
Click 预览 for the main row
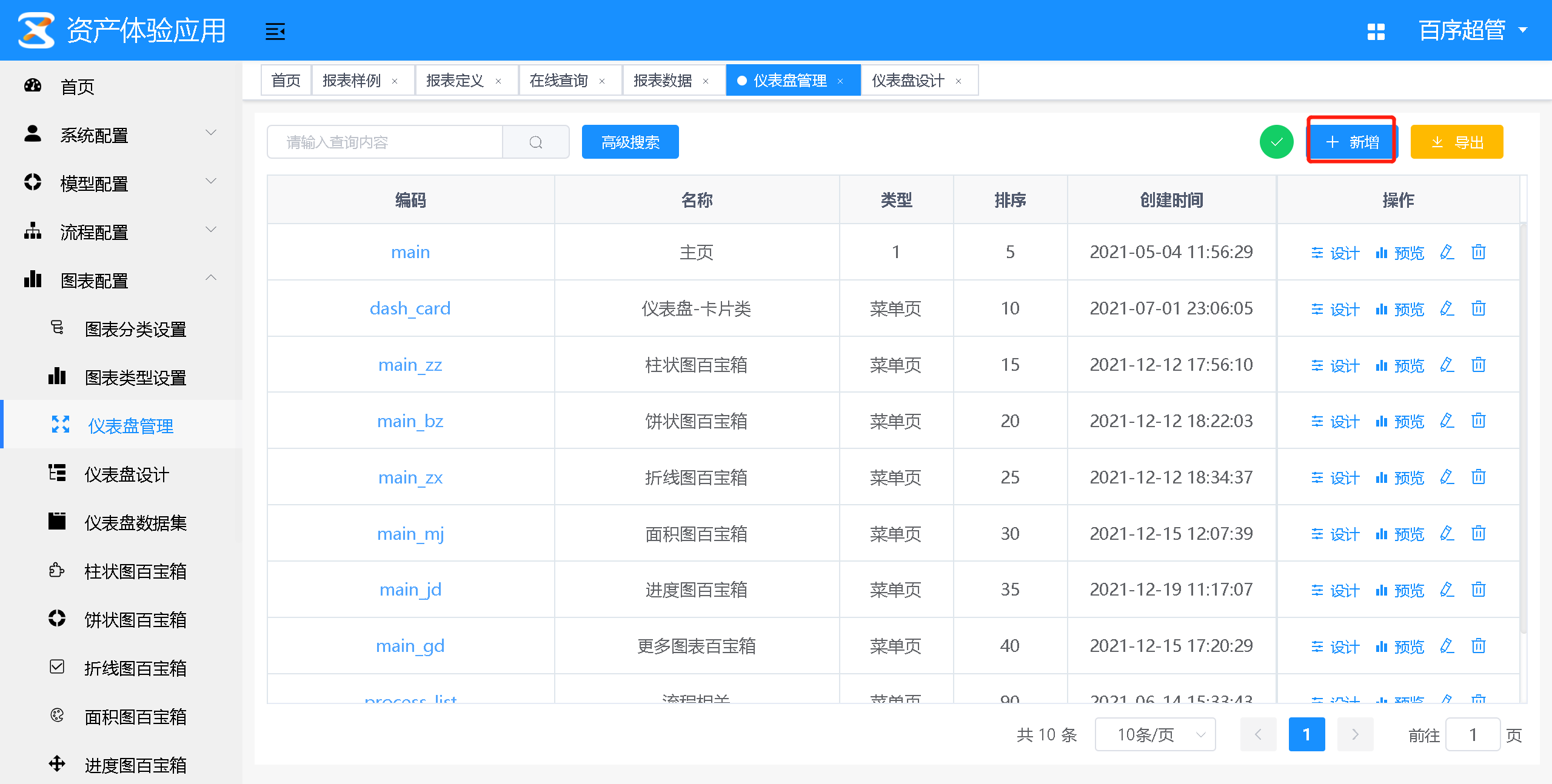coord(1400,253)
